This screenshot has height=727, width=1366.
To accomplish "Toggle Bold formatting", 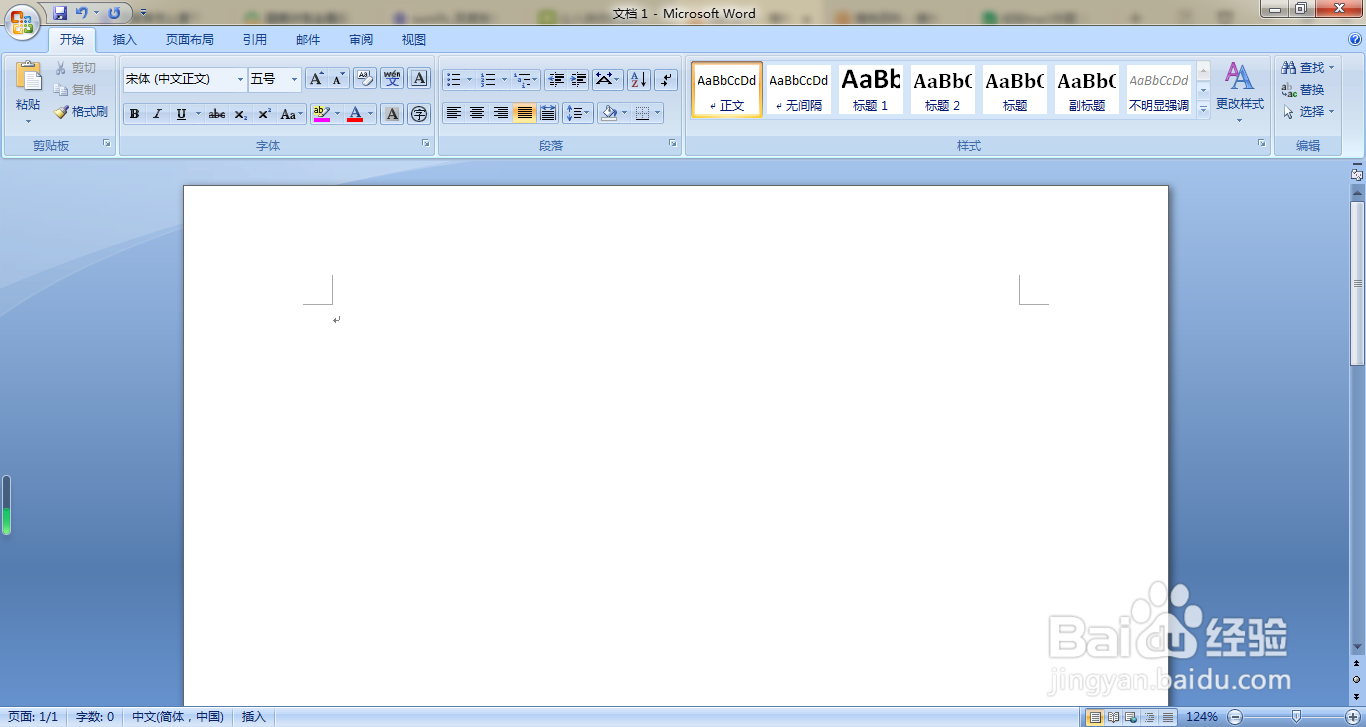I will coord(134,114).
